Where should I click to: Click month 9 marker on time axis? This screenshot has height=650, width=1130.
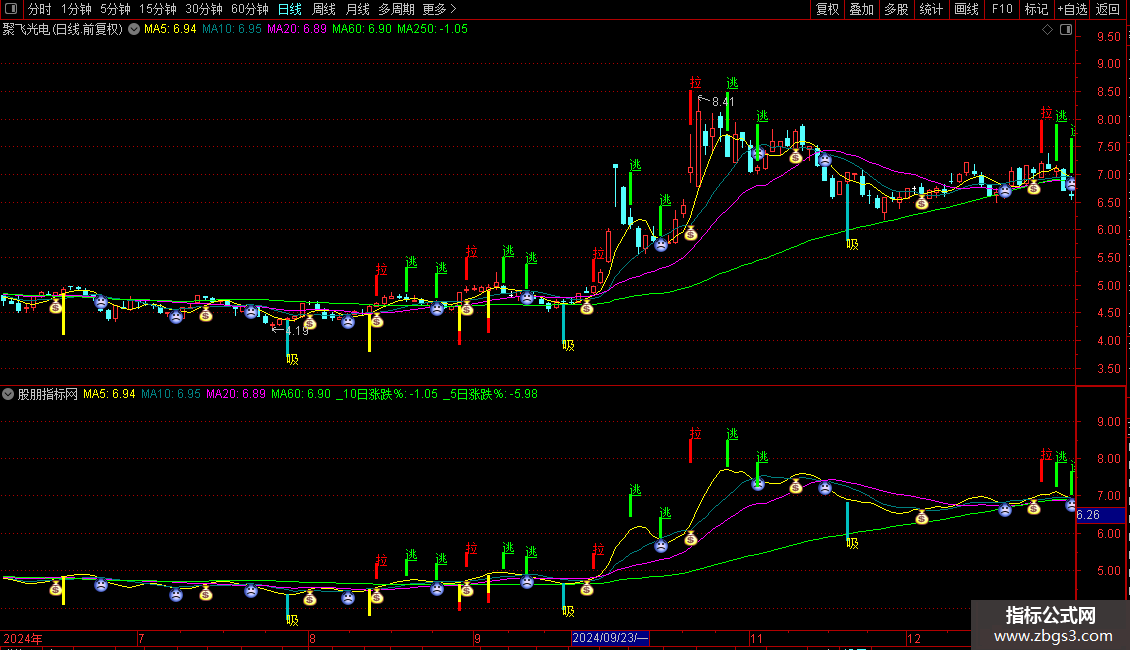pos(477,638)
